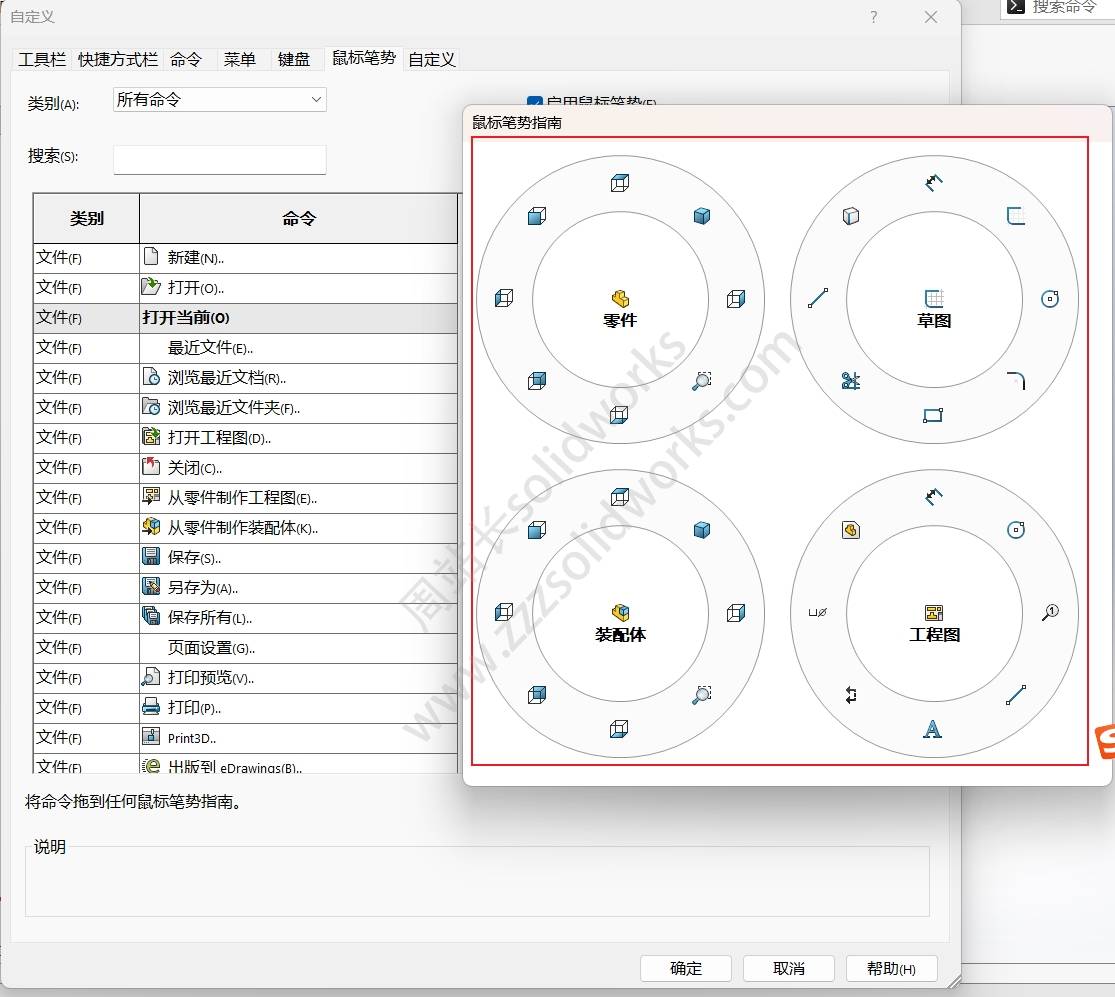Screen dimensions: 1115x997
Task: Click the 工程图 drawing icon at wheel center
Action: [x=934, y=612]
